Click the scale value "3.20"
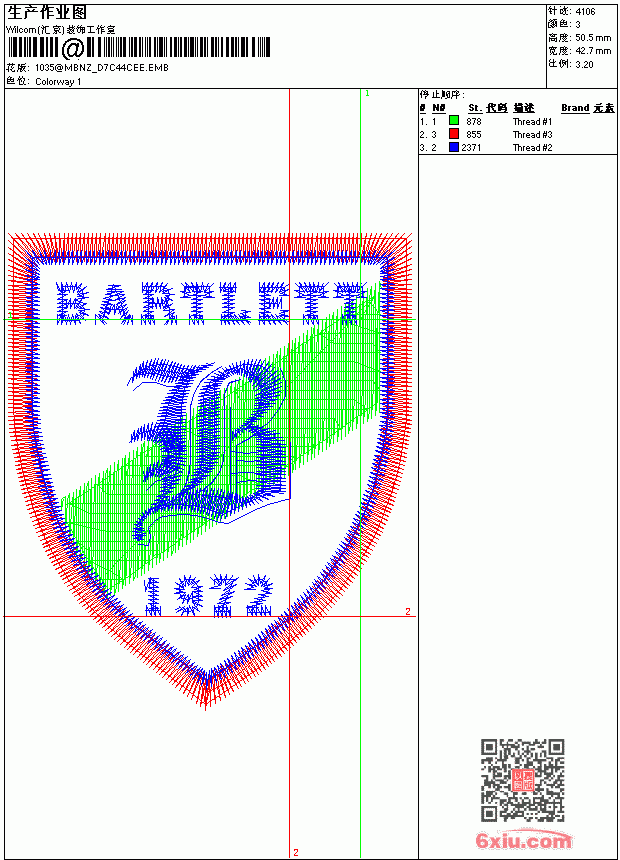Viewport: 620px width, 860px height. pyautogui.click(x=584, y=64)
